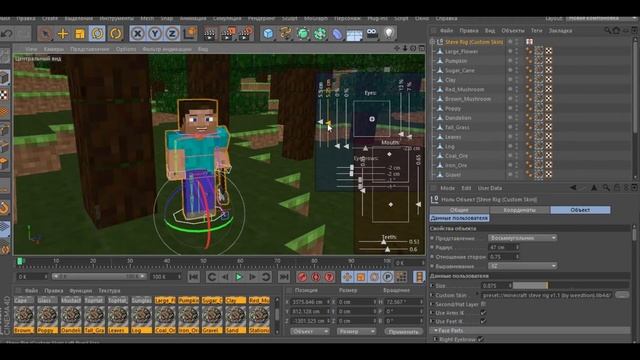This screenshot has width=640, height=360.
Task: Open the green generator objects icon
Action: click(x=303, y=33)
